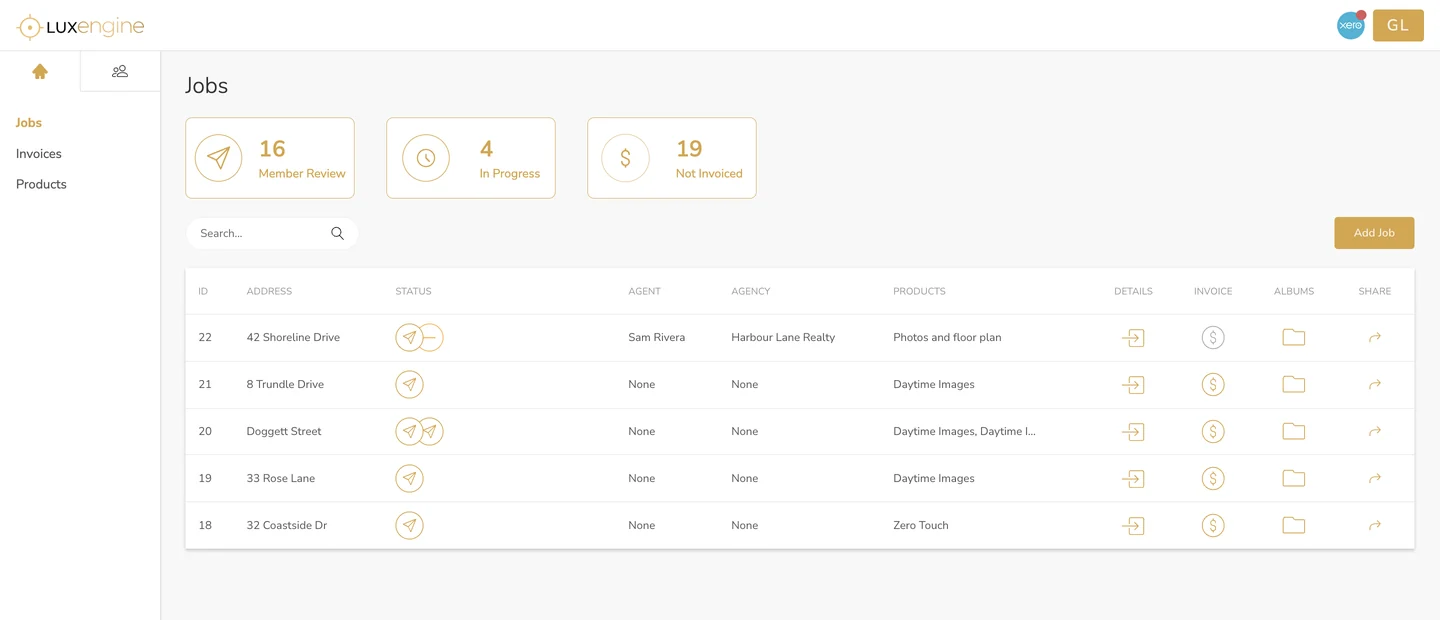Select the address Doggett Street
Screen dimensions: 1440x620
point(284,432)
